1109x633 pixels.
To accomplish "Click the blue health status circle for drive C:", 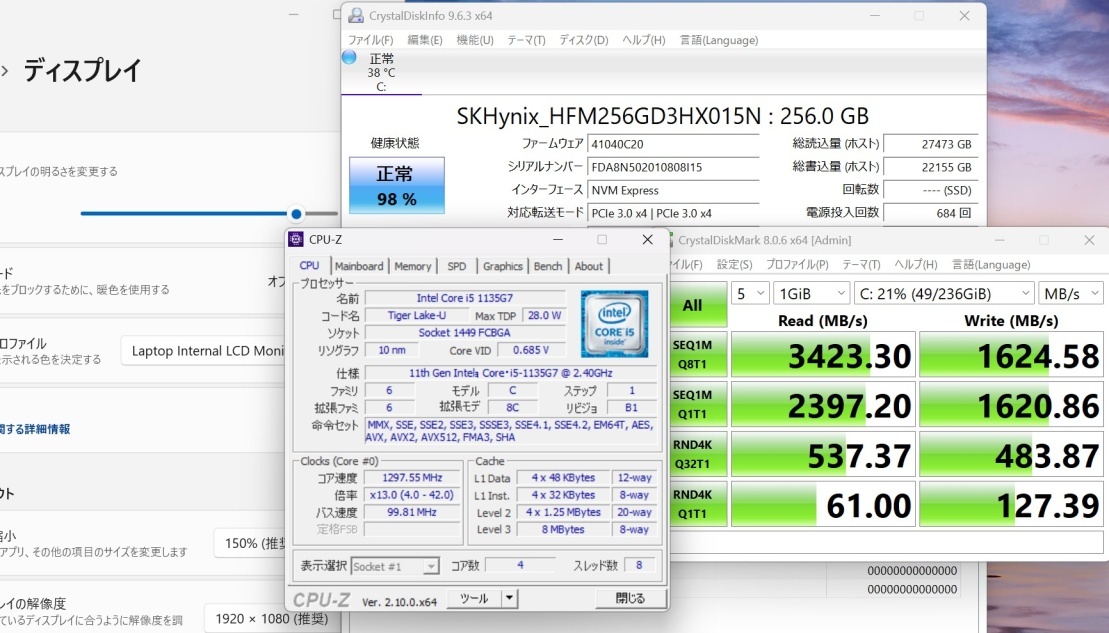I will pos(349,57).
